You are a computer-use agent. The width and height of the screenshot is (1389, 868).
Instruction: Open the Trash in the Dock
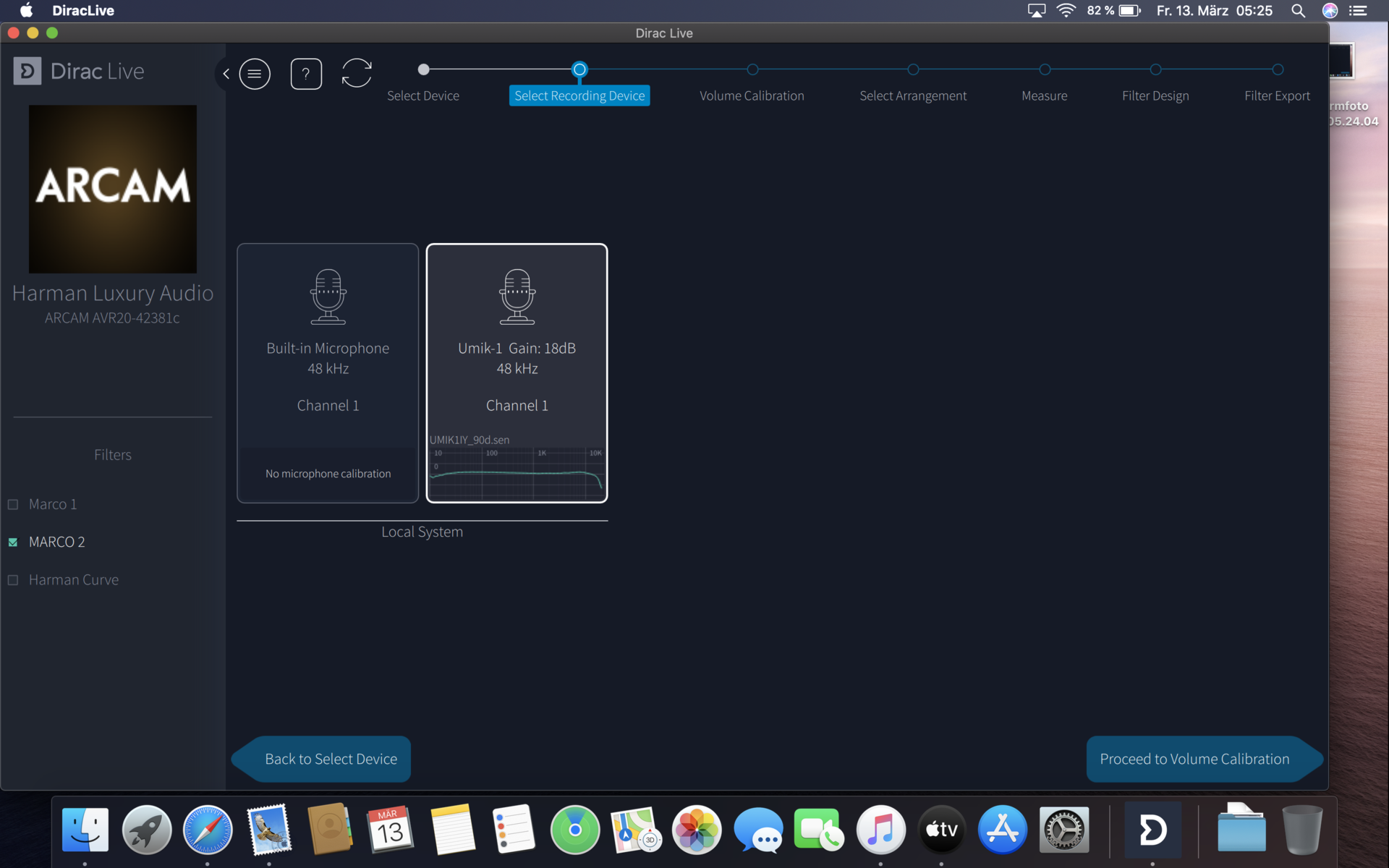tap(1302, 830)
